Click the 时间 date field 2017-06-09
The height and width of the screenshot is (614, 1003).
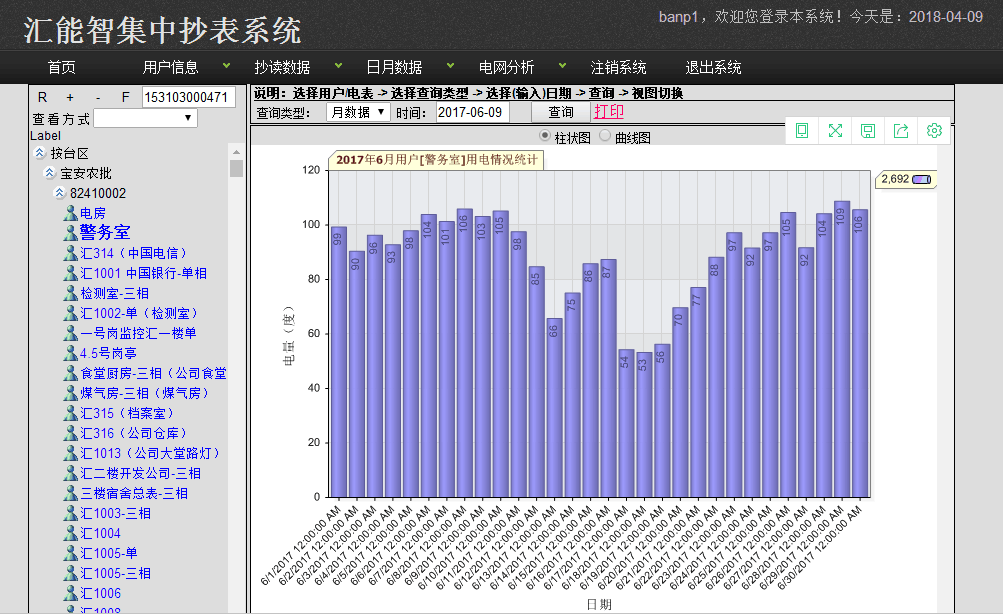(x=473, y=113)
